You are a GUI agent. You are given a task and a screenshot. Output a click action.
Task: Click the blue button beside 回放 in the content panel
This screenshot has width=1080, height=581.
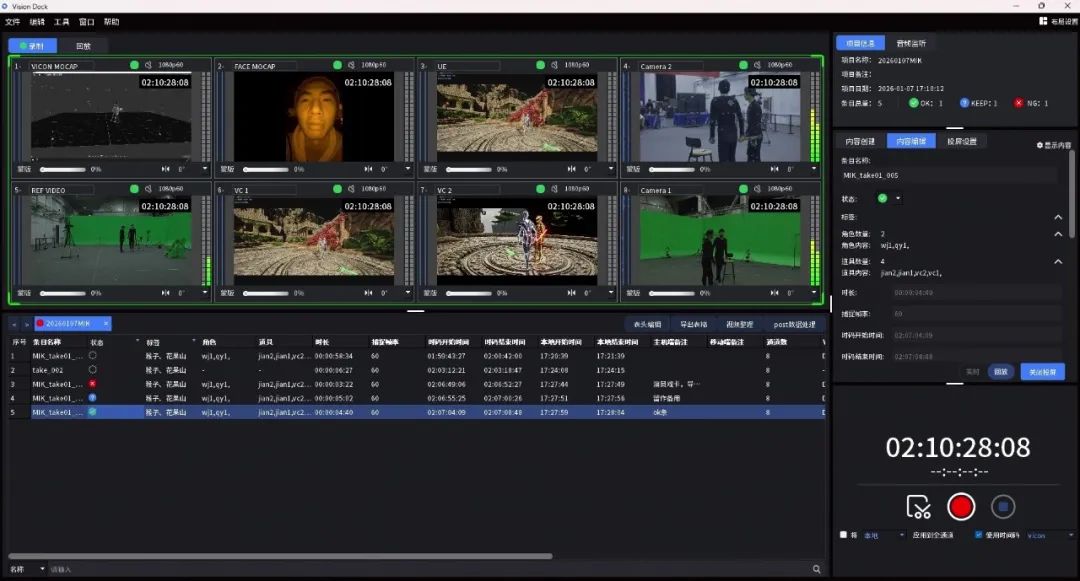tap(1043, 372)
